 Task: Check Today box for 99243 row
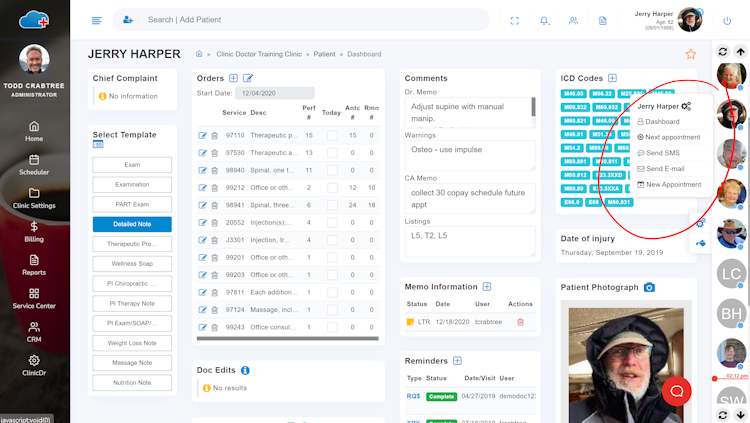(332, 328)
